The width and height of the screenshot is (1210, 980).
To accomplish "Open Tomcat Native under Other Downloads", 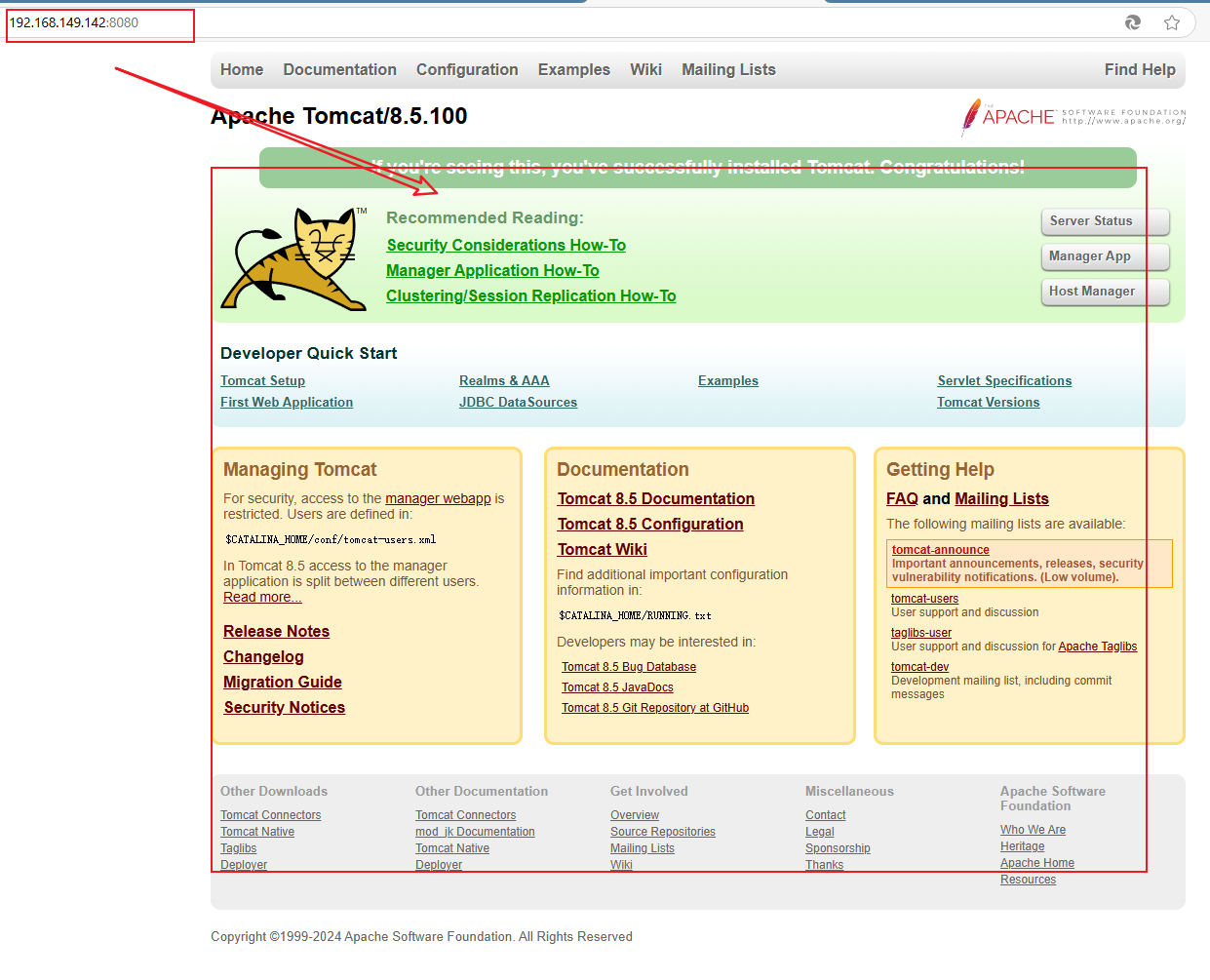I will point(257,832).
